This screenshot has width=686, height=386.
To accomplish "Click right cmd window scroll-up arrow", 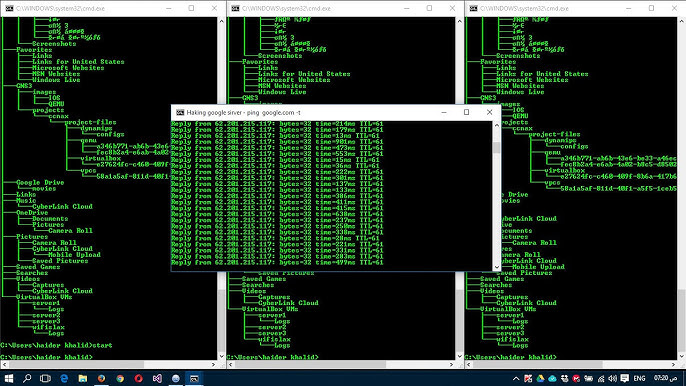I will pyautogui.click(x=682, y=21).
